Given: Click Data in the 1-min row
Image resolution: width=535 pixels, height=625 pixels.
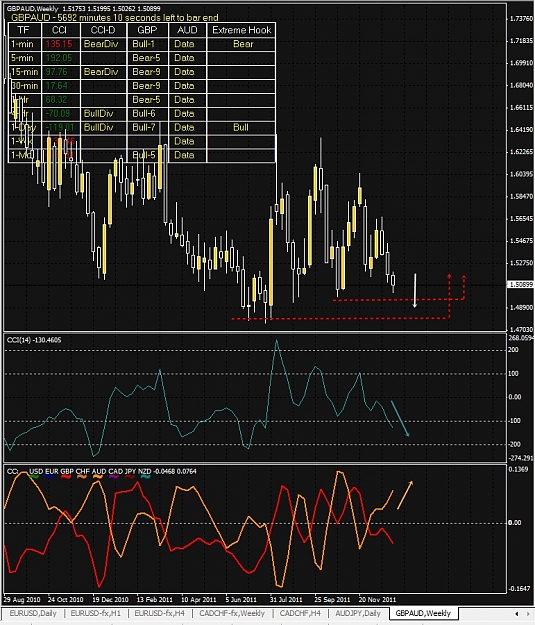Looking at the screenshot, I should pos(184,44).
